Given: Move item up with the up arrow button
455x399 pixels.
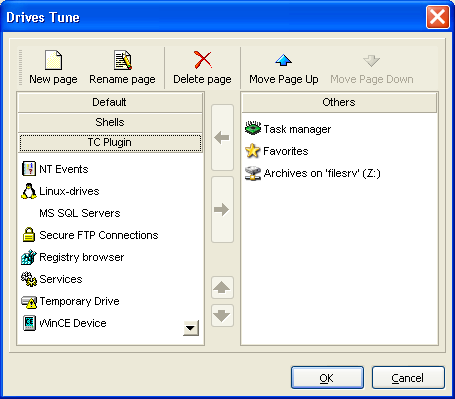Looking at the screenshot, I should point(222,287).
